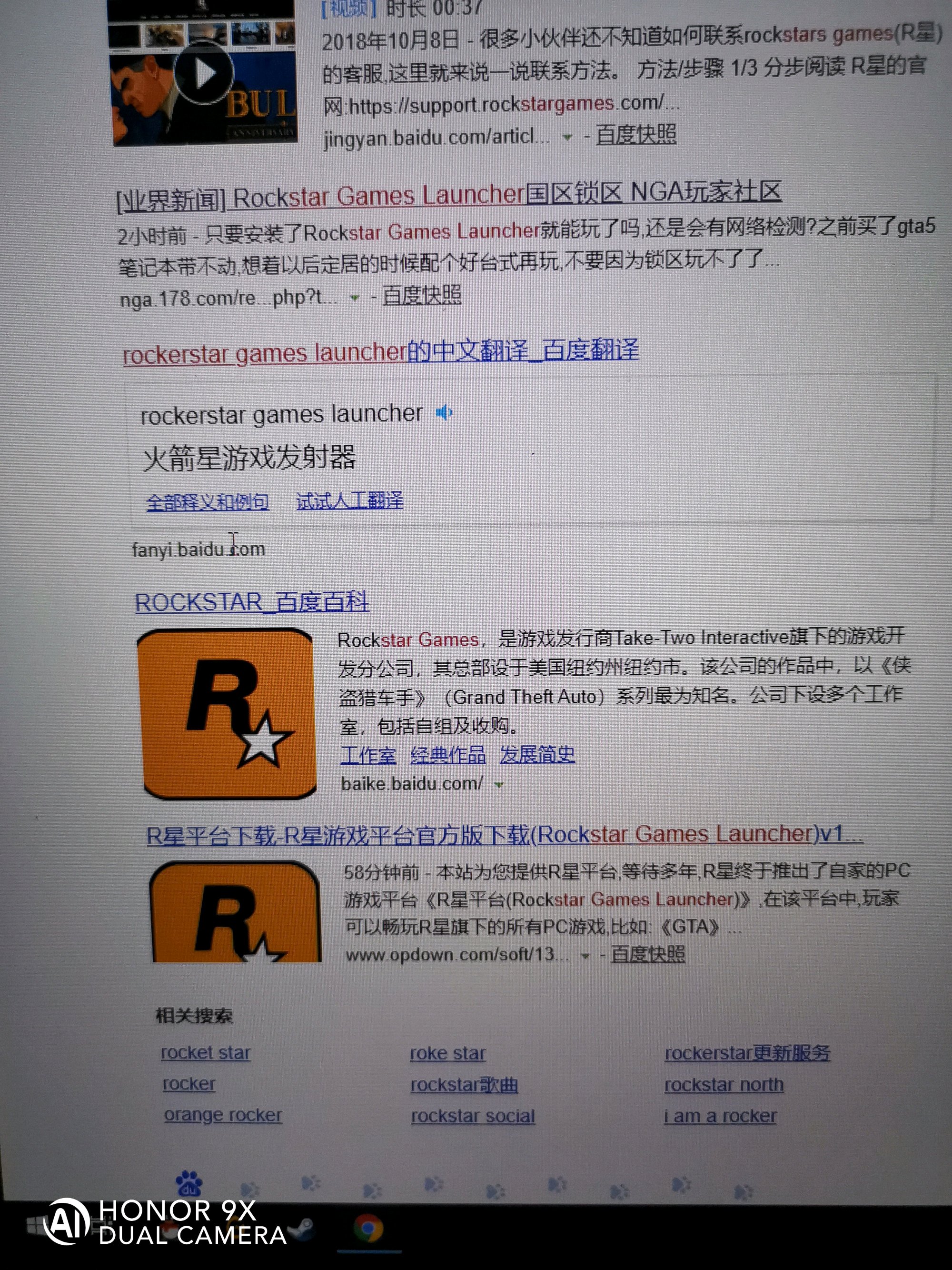Expand dropdown arrow next to jingyan.baidu.com
The height and width of the screenshot is (1270, 952).
click(567, 138)
